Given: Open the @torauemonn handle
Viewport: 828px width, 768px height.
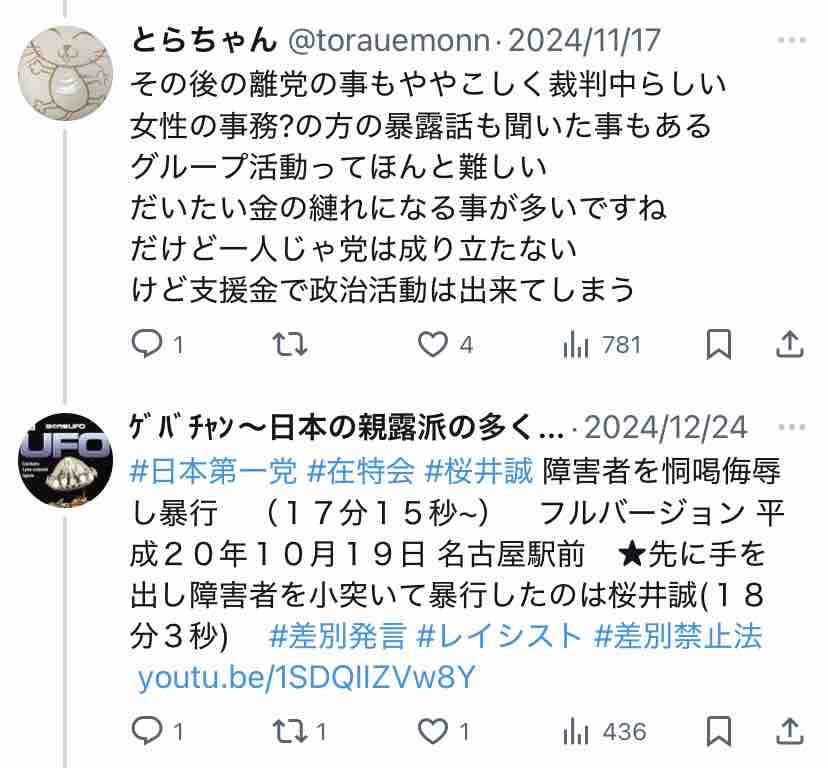Looking at the screenshot, I should pyautogui.click(x=389, y=41).
